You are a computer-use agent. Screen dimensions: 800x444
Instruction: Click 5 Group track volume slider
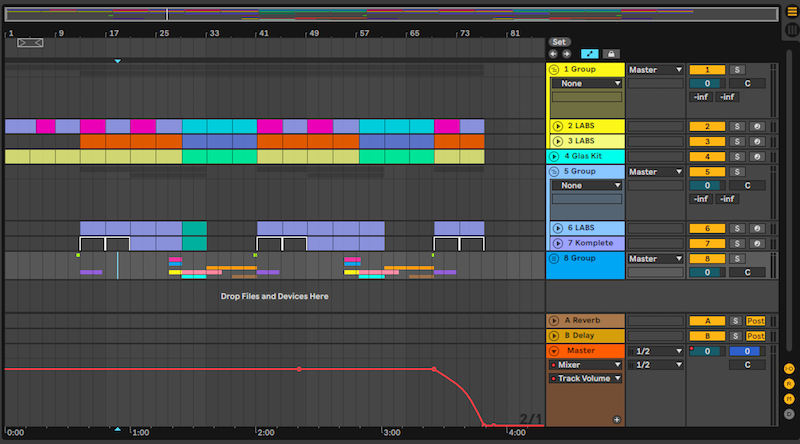coord(707,186)
